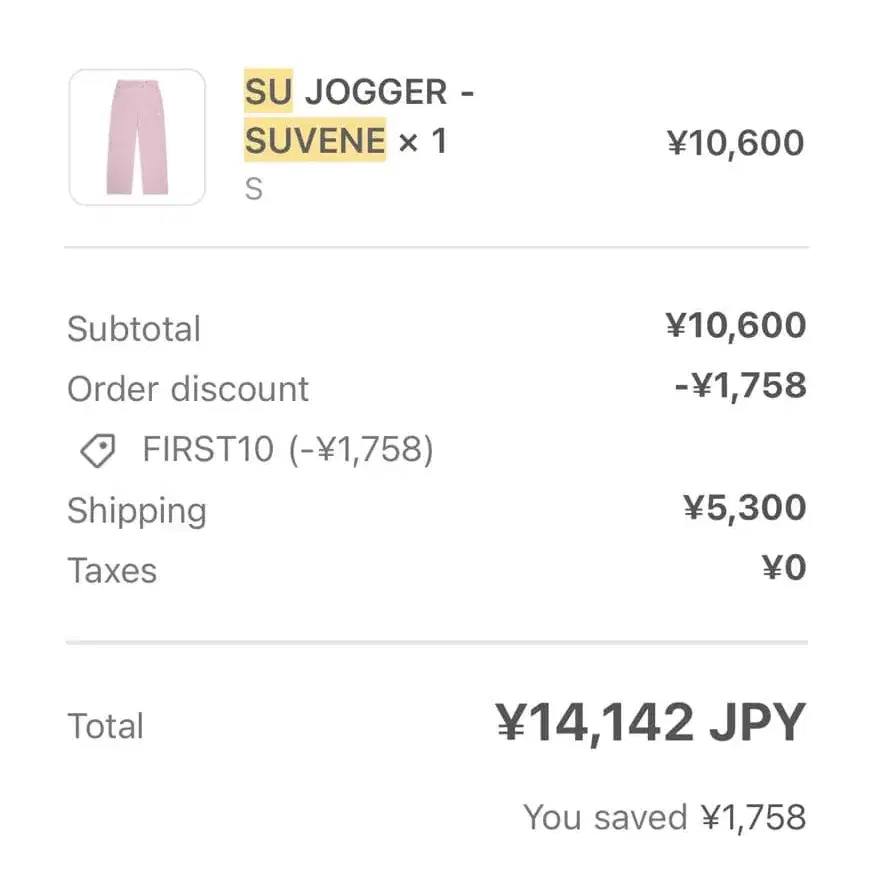Click the highlighted SU word in title

pyautogui.click(x=268, y=93)
